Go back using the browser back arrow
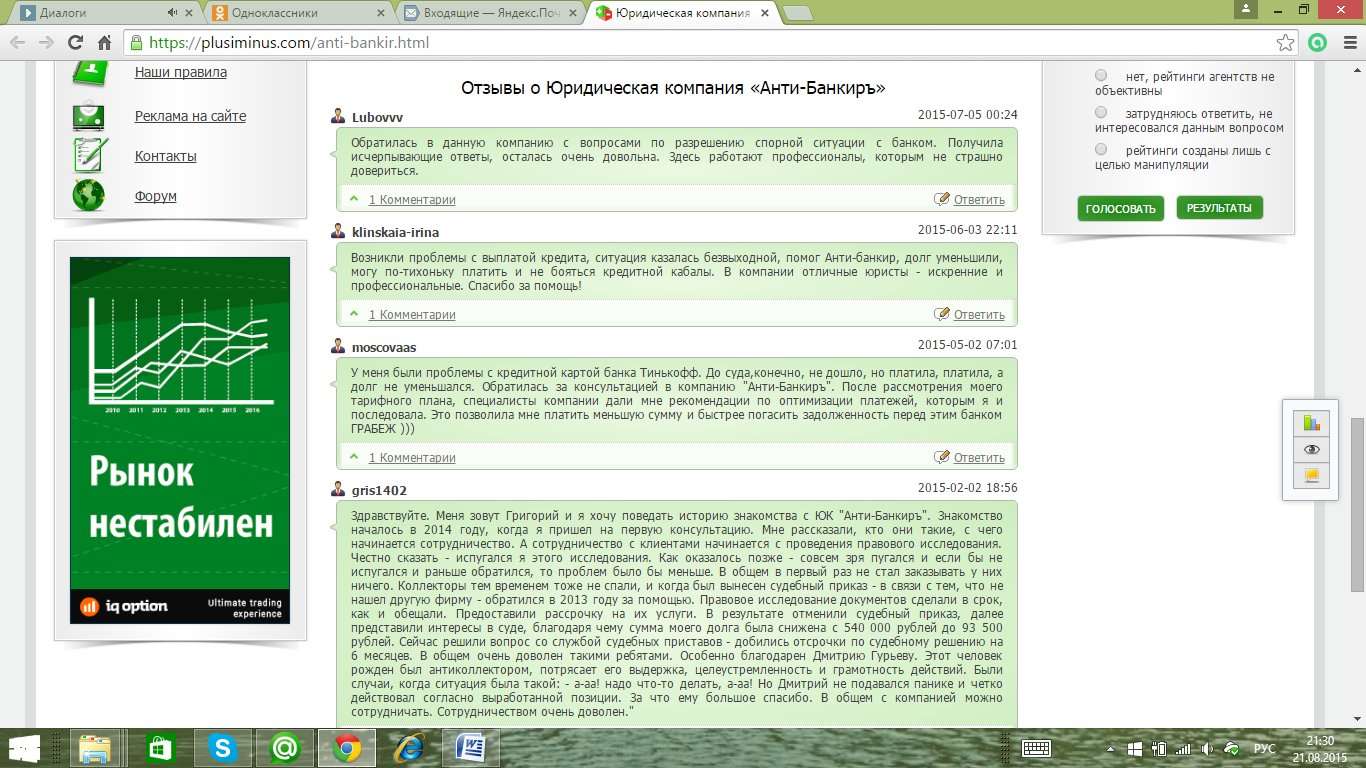 coord(17,42)
